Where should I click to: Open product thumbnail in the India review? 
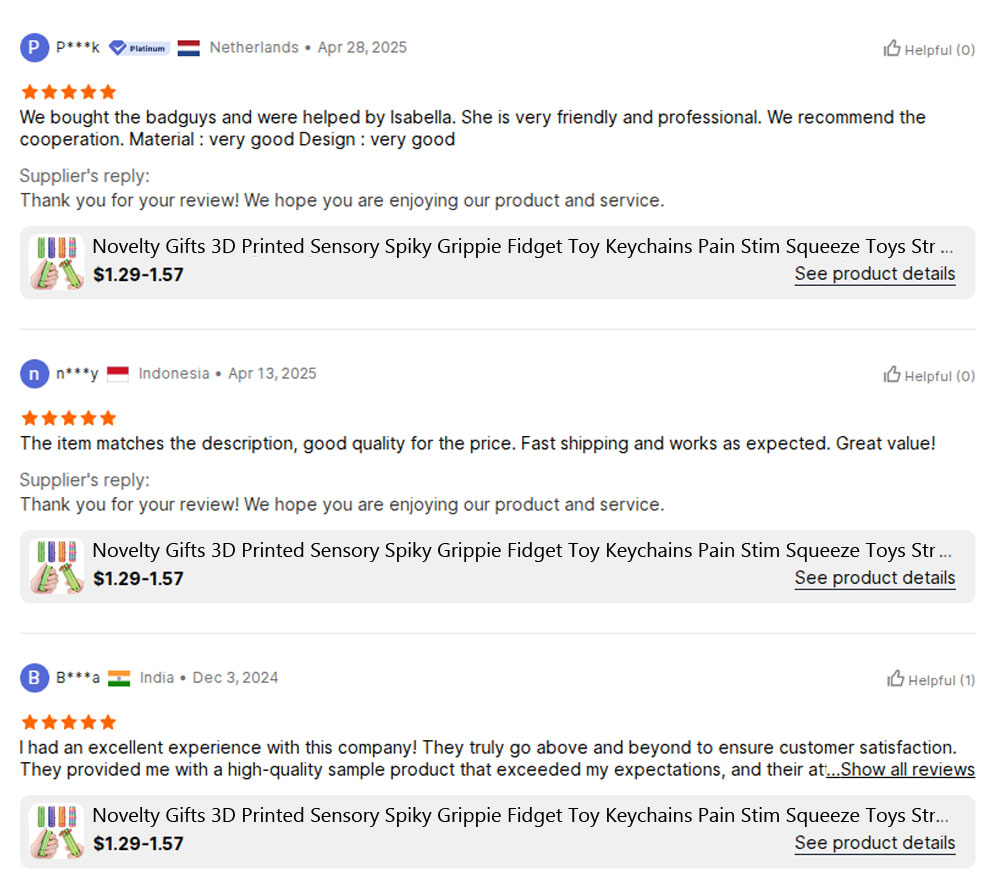[57, 832]
